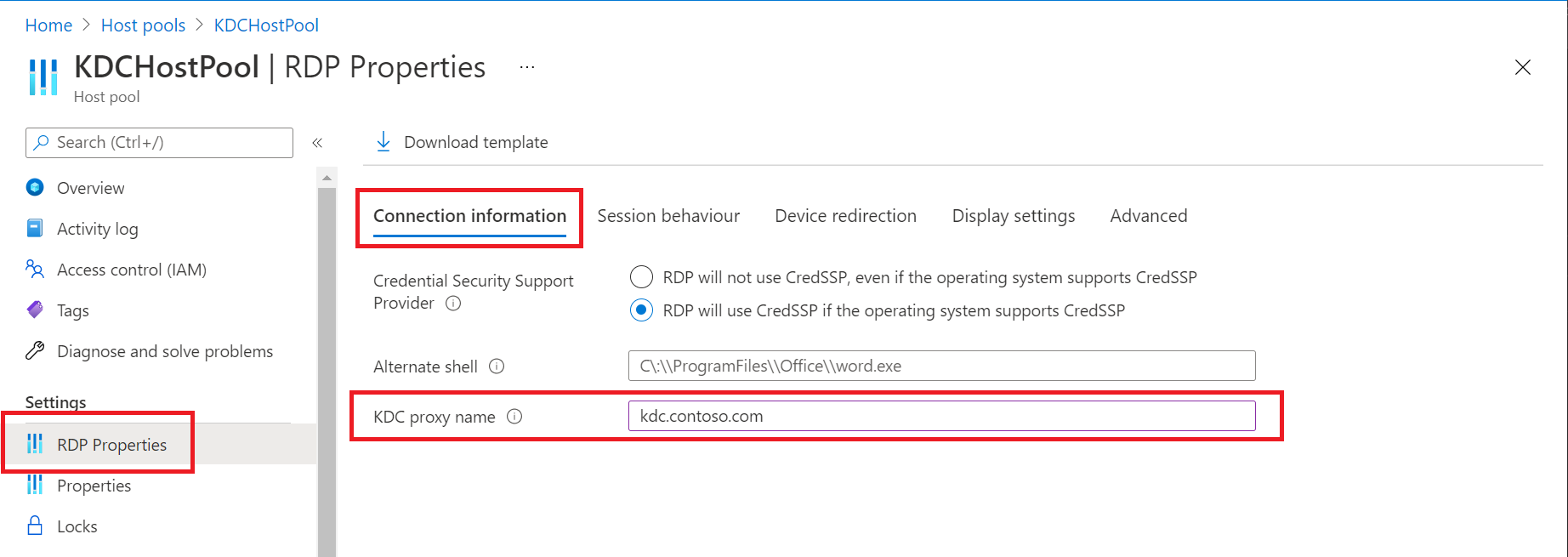Open Access control (IAM) settings

(34, 269)
